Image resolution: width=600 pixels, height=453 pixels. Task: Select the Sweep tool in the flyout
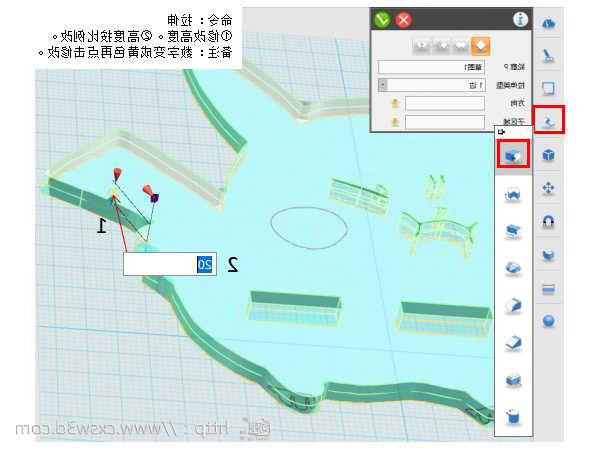tap(513, 232)
